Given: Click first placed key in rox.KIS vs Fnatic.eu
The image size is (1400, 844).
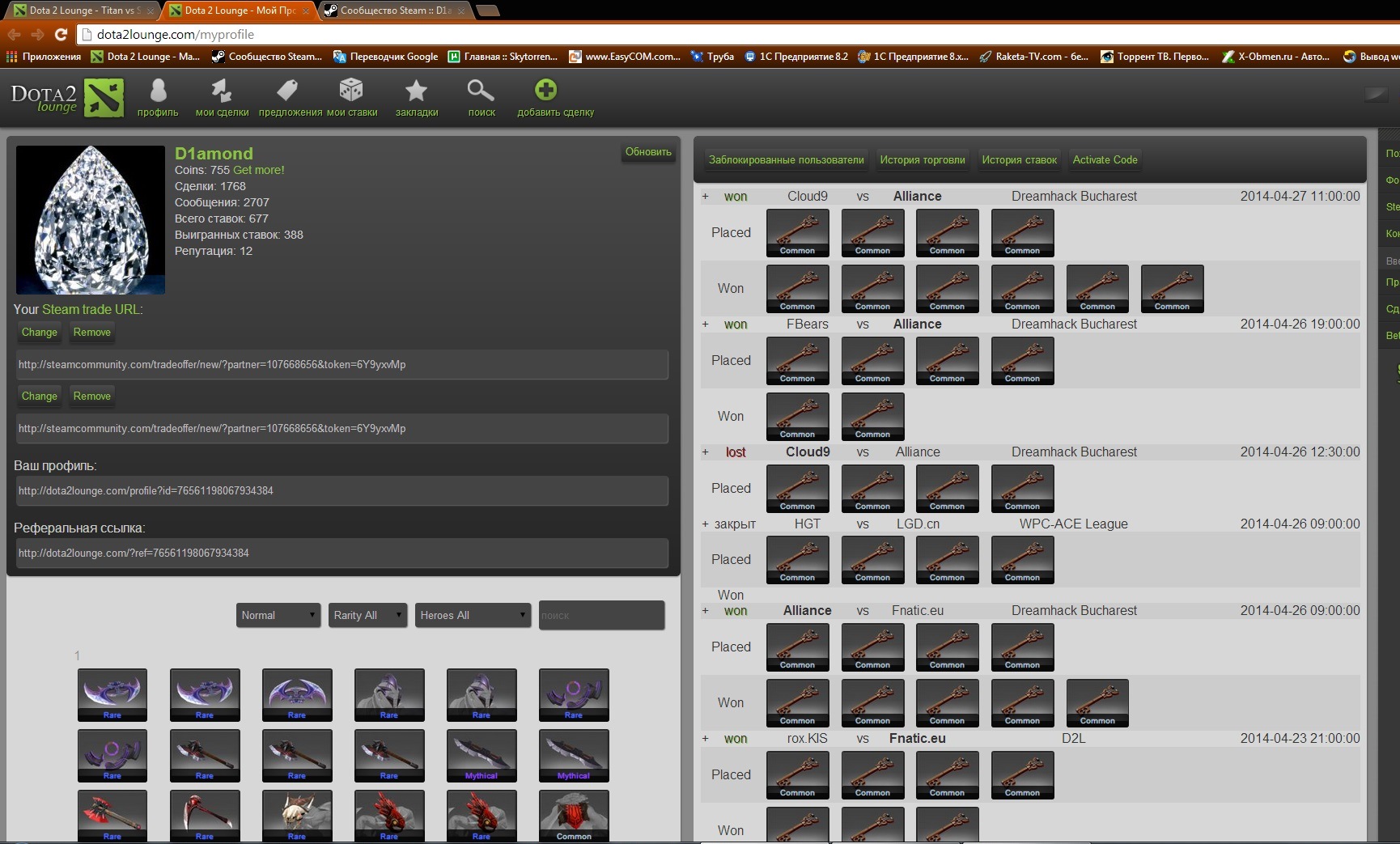Looking at the screenshot, I should point(797,775).
